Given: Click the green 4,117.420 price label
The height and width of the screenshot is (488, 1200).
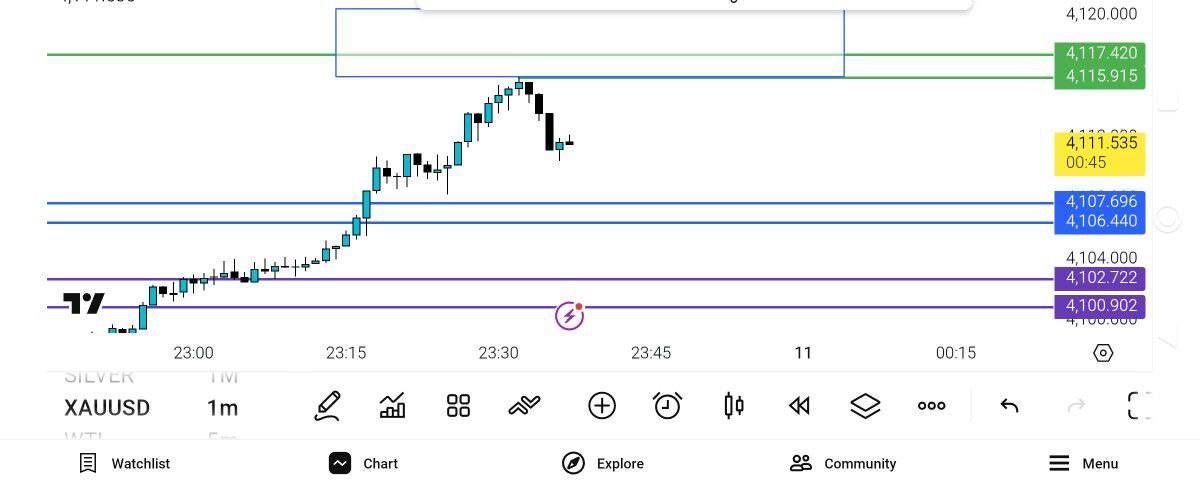Looking at the screenshot, I should pyautogui.click(x=1100, y=53).
